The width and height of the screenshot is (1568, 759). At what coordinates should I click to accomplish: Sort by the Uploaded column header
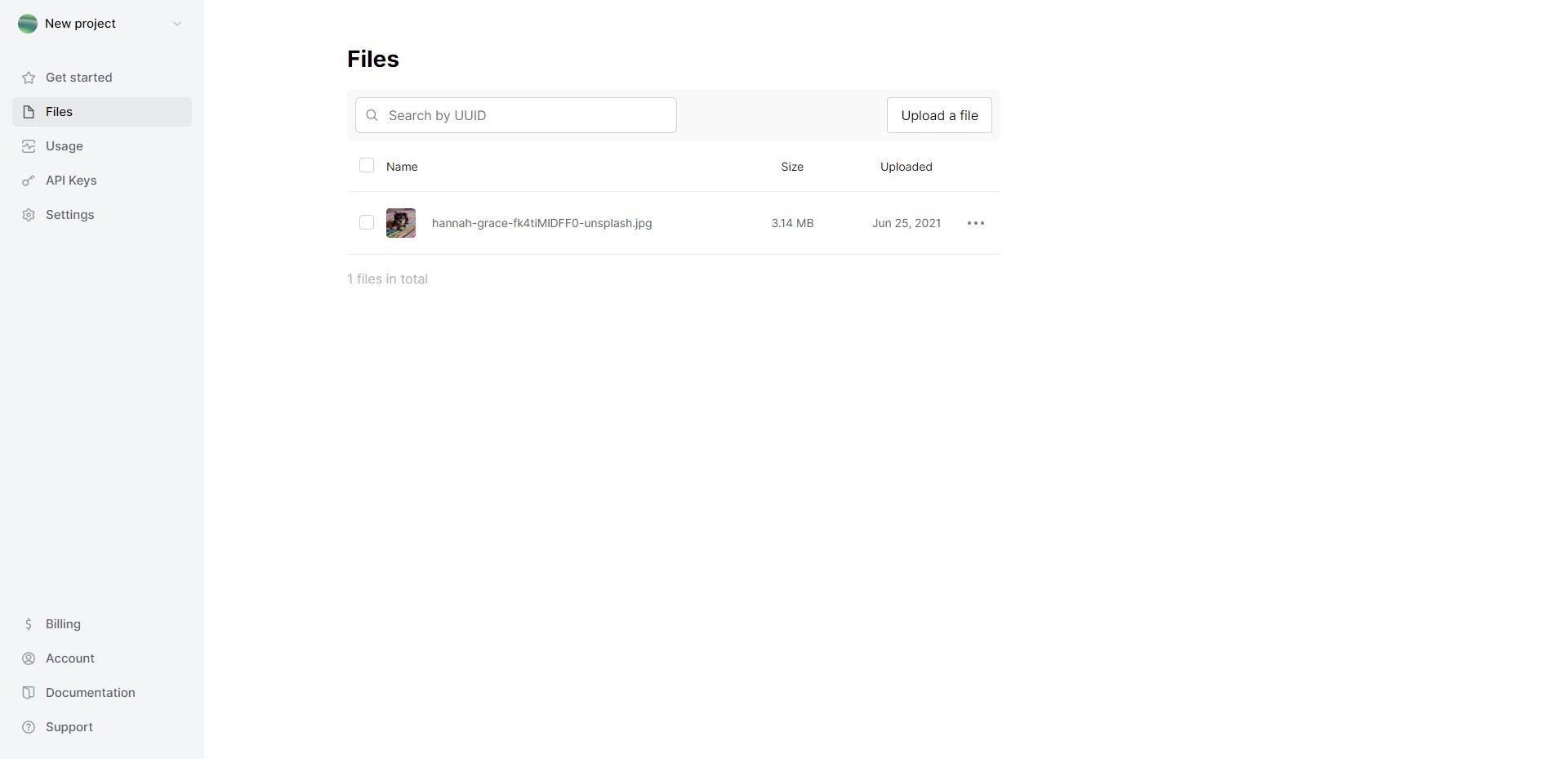click(x=906, y=166)
